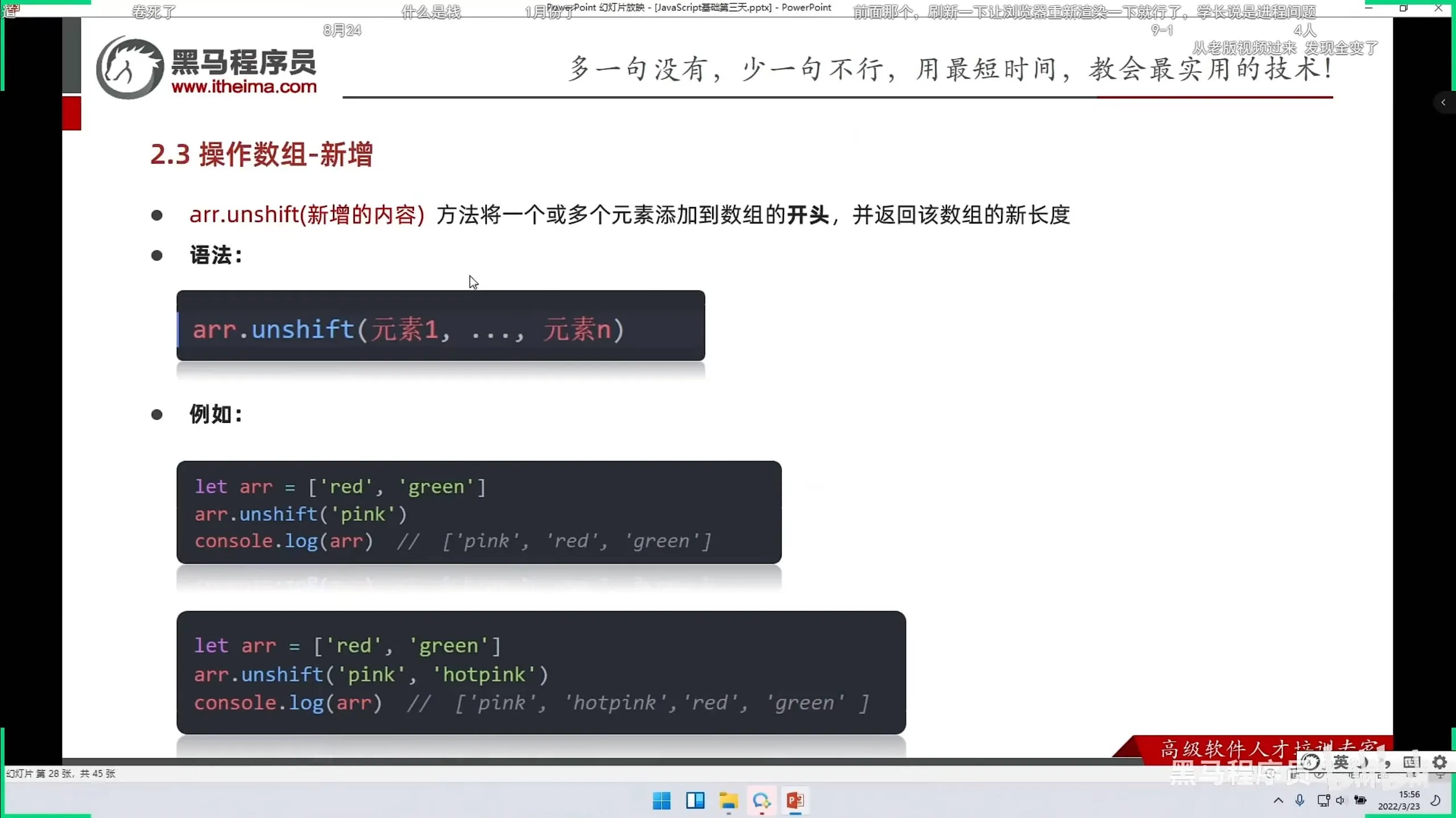
Task: Open the input method settings gear
Action: [1440, 762]
